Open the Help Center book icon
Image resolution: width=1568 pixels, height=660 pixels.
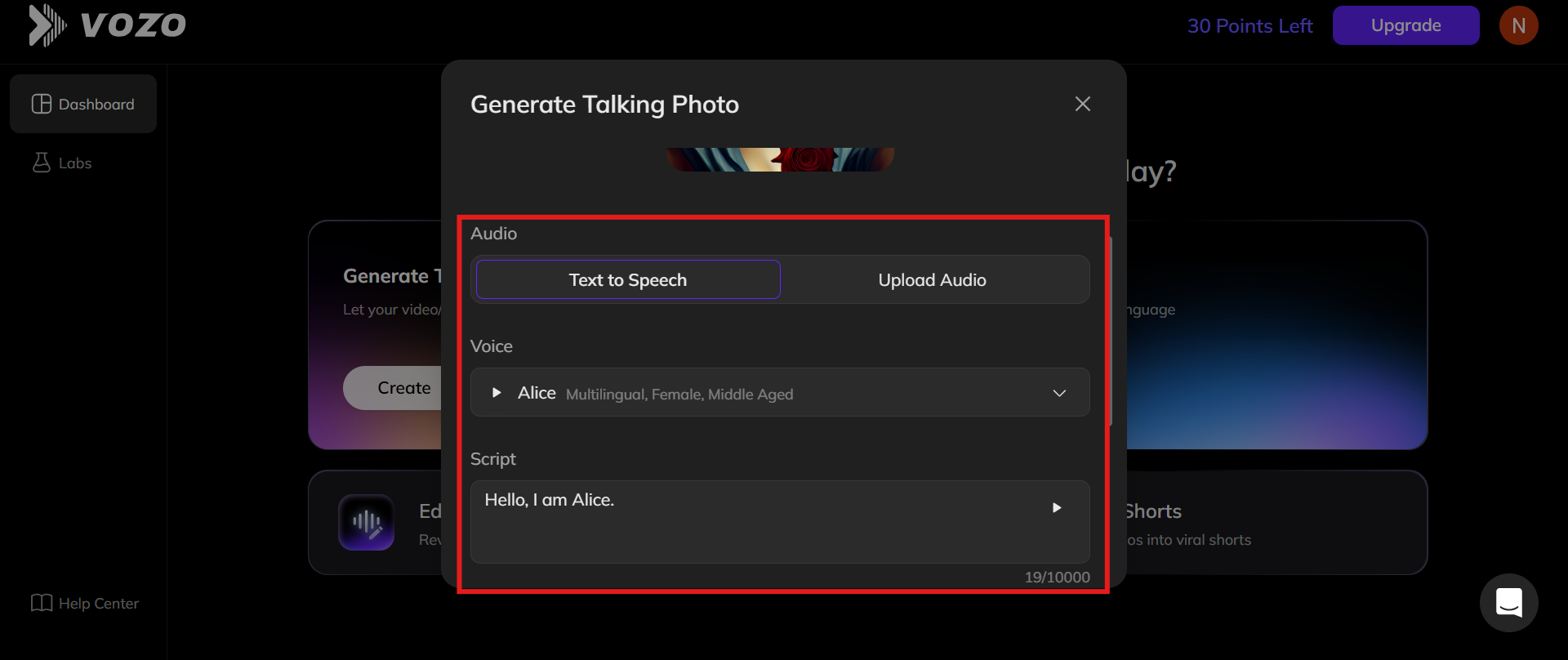tap(41, 603)
